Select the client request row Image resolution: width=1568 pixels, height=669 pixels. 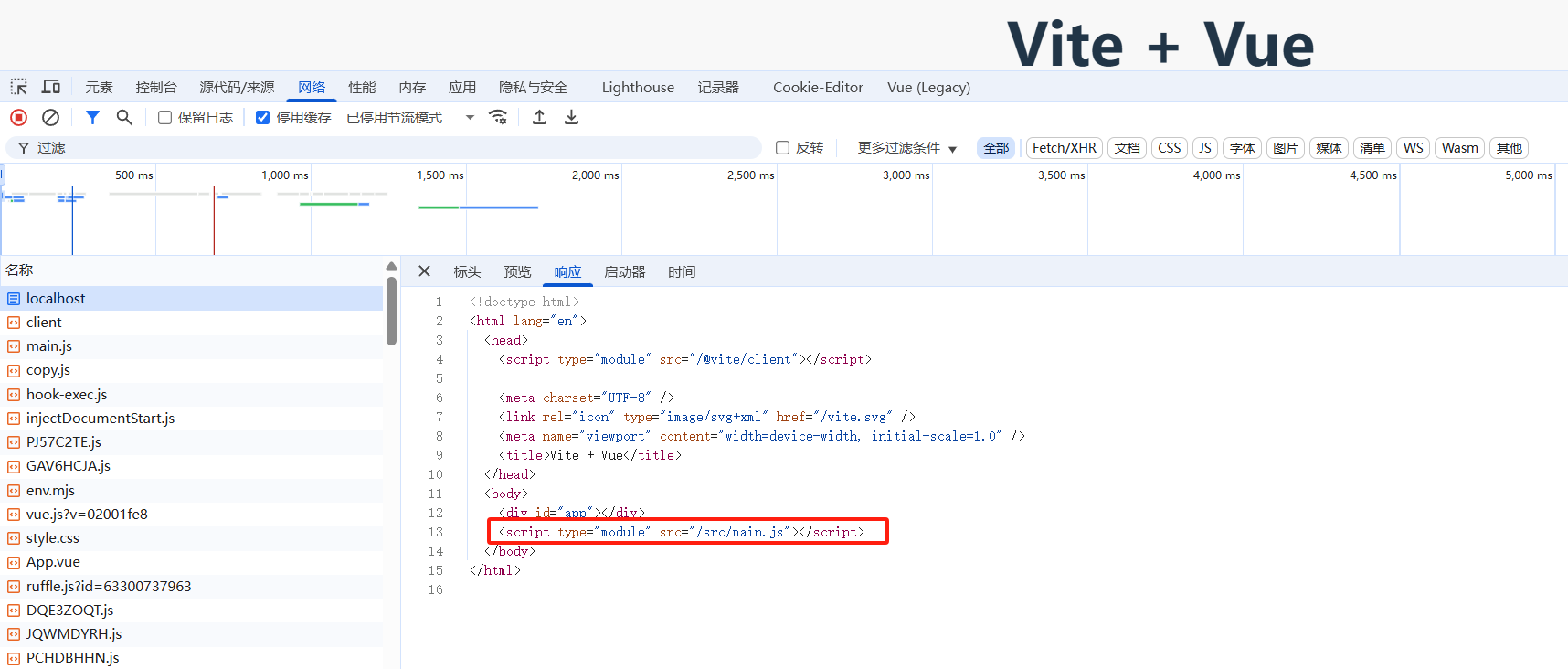tap(192, 323)
